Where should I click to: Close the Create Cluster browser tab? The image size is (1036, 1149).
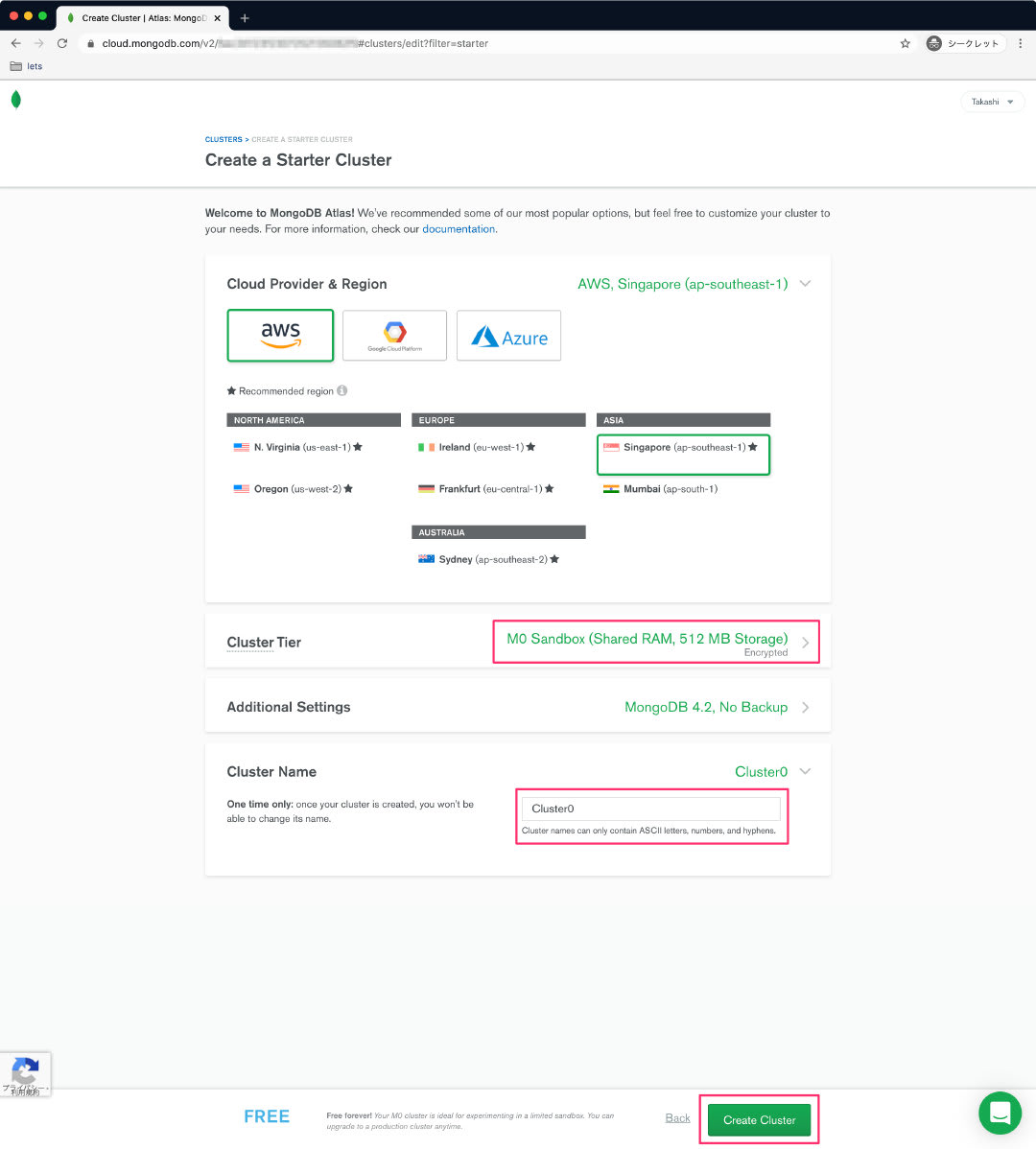coord(218,18)
